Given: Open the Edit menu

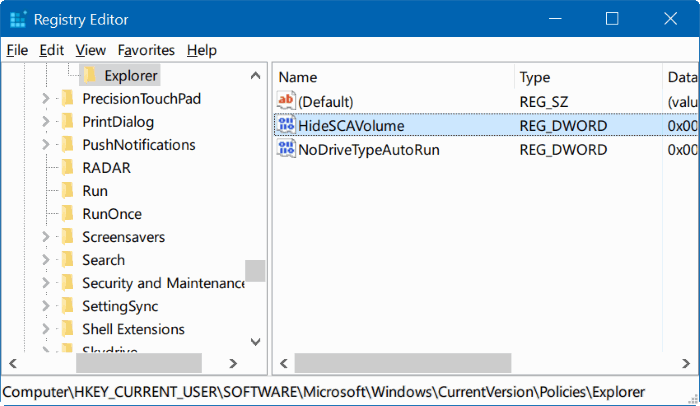Looking at the screenshot, I should (52, 50).
